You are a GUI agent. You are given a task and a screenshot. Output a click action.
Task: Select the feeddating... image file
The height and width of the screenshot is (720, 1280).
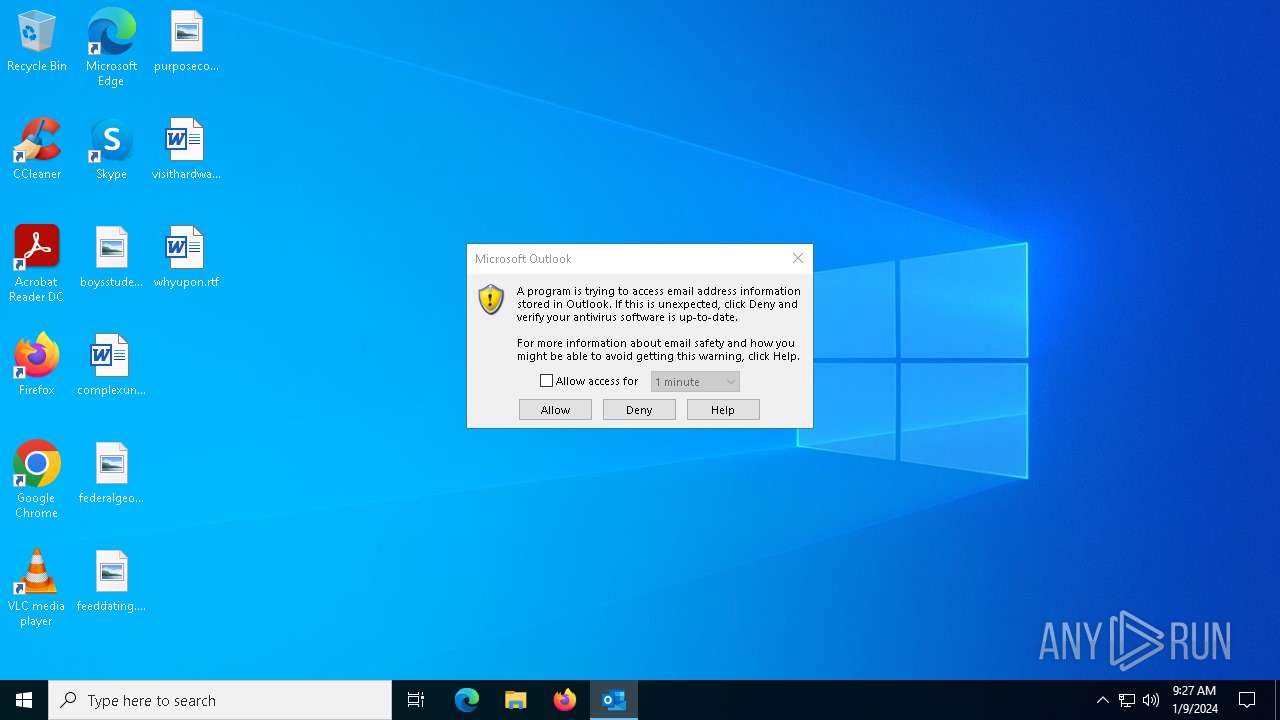click(x=111, y=582)
